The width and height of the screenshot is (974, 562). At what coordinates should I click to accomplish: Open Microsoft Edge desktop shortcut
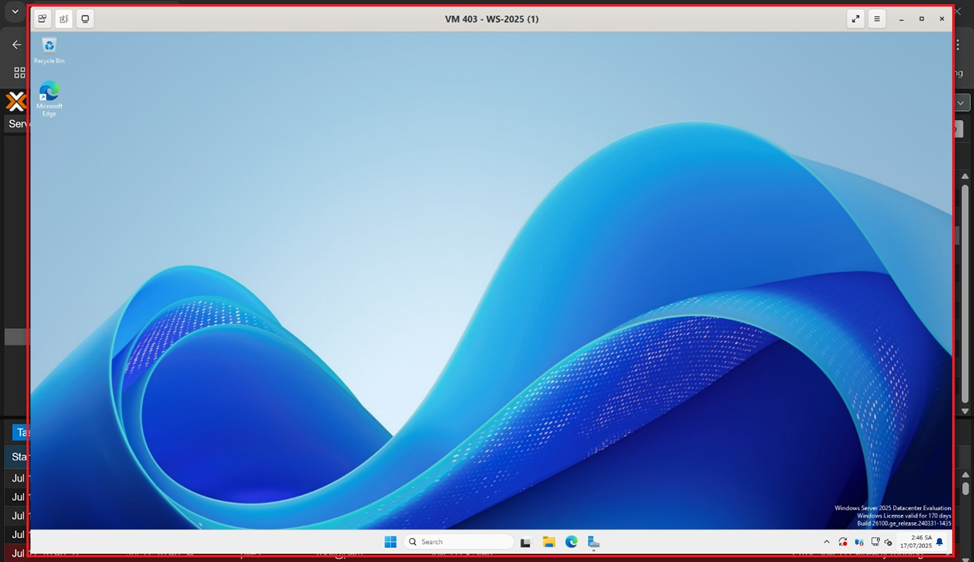coord(49,92)
